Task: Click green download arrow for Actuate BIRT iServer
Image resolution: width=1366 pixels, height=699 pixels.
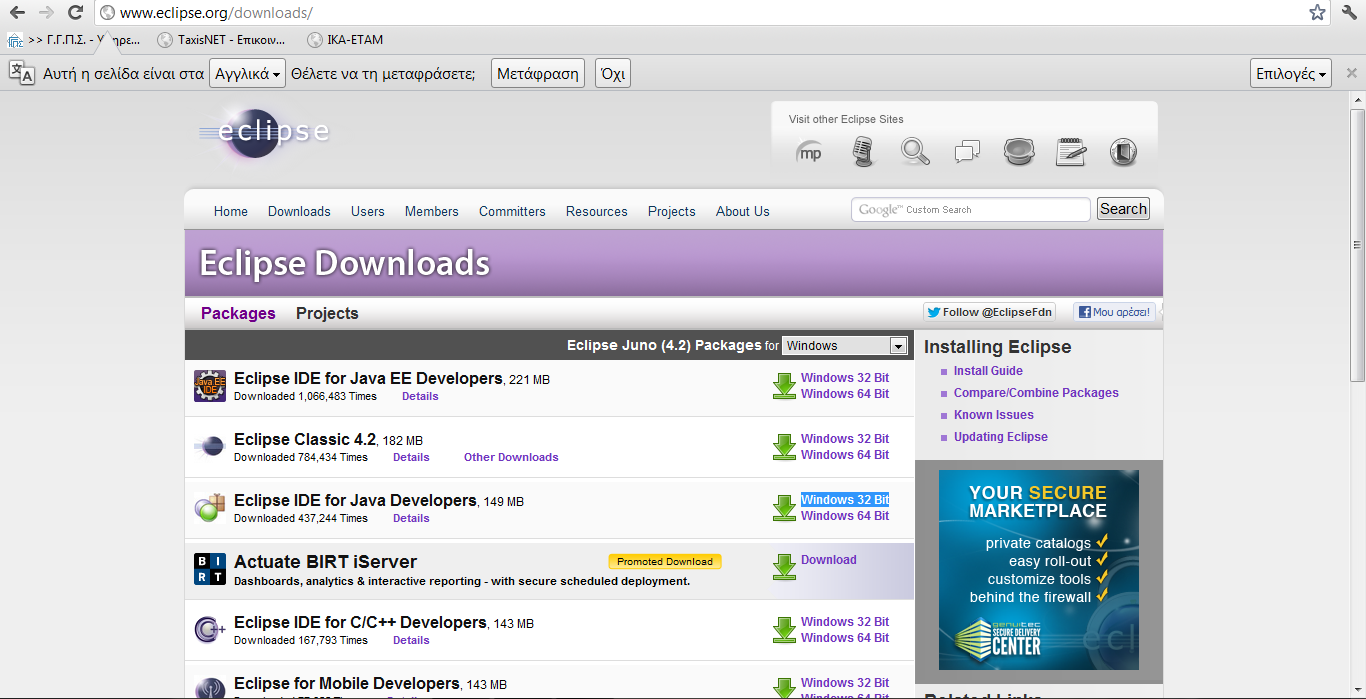Action: [784, 567]
